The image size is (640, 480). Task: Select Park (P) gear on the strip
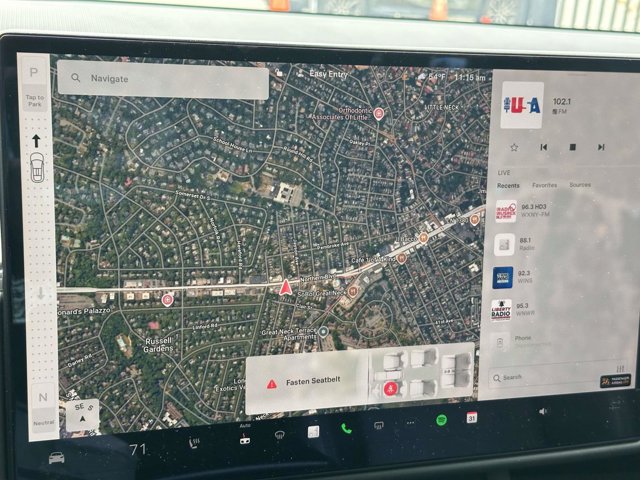click(x=34, y=73)
